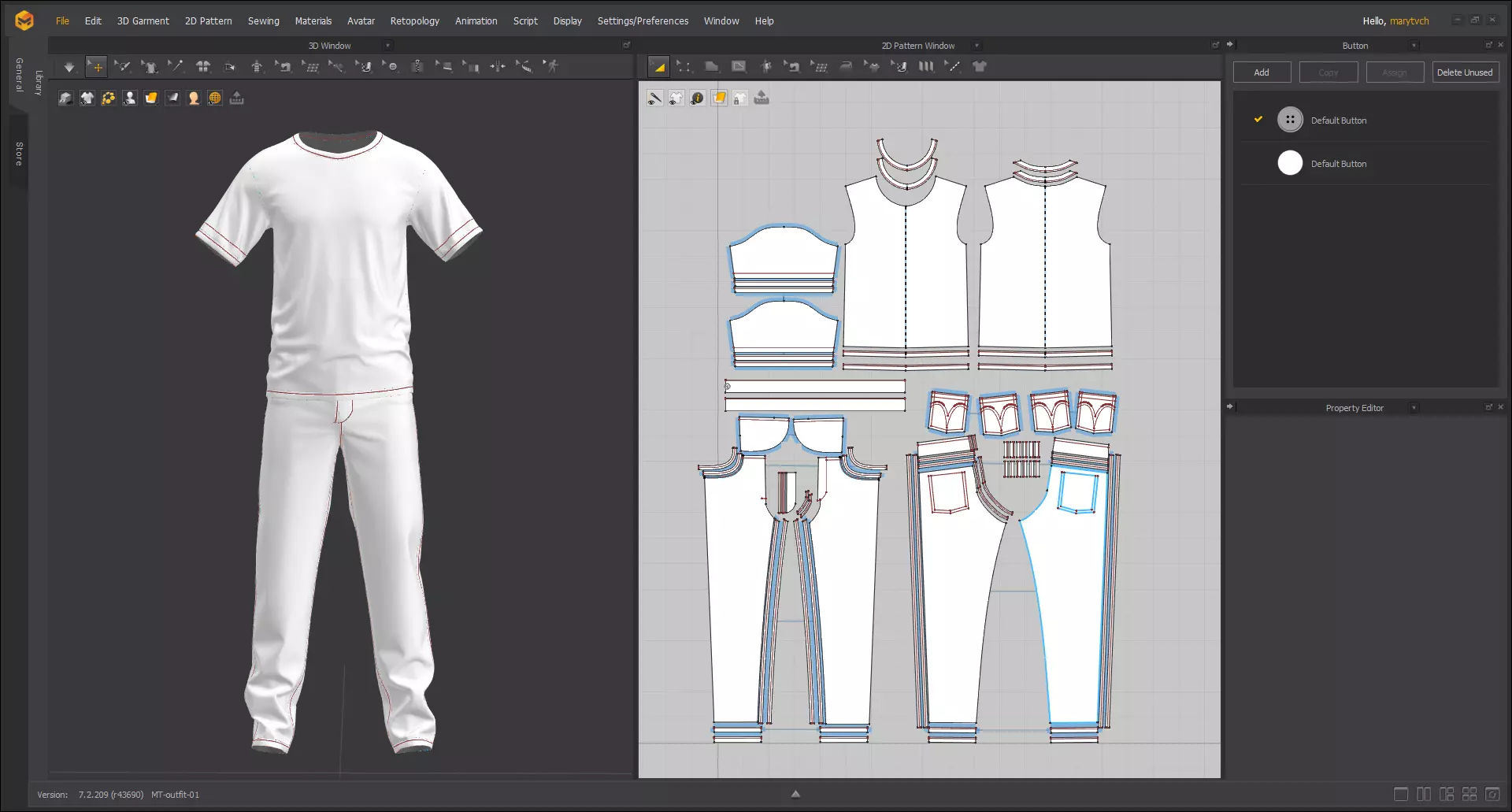Open the Store side tab
The width and height of the screenshot is (1512, 812).
pyautogui.click(x=19, y=154)
